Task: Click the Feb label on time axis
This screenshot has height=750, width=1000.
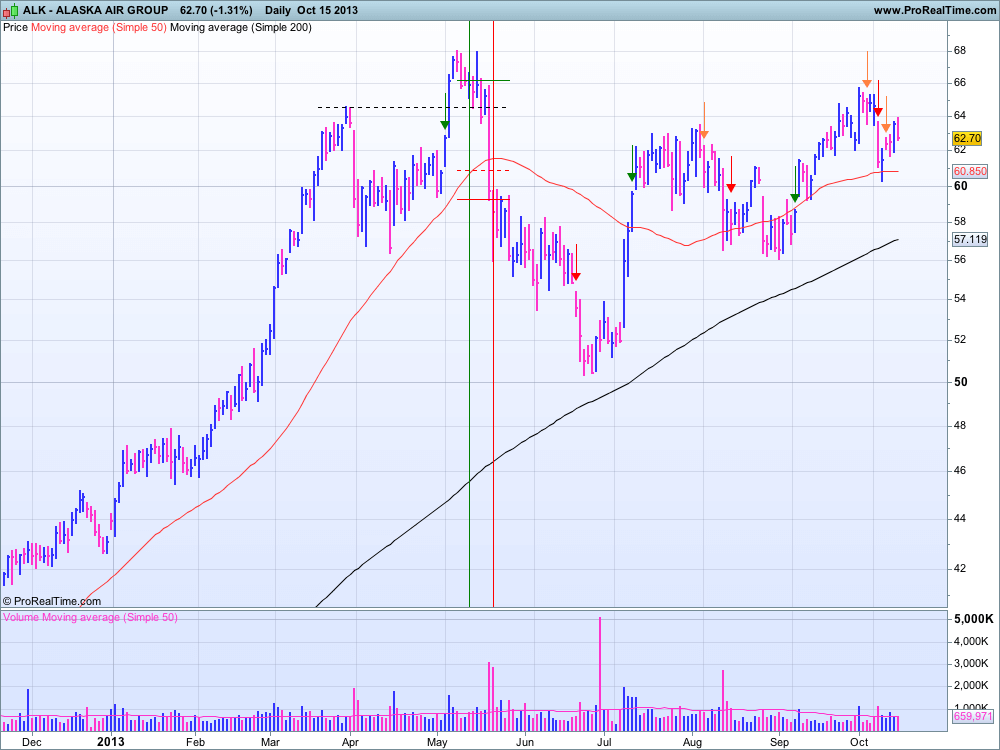Action: [195, 742]
